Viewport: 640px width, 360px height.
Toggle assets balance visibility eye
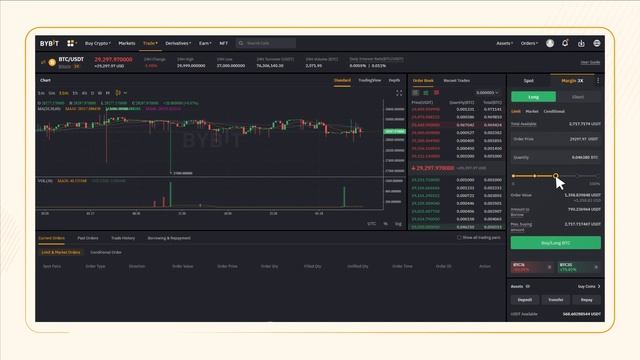[528, 287]
